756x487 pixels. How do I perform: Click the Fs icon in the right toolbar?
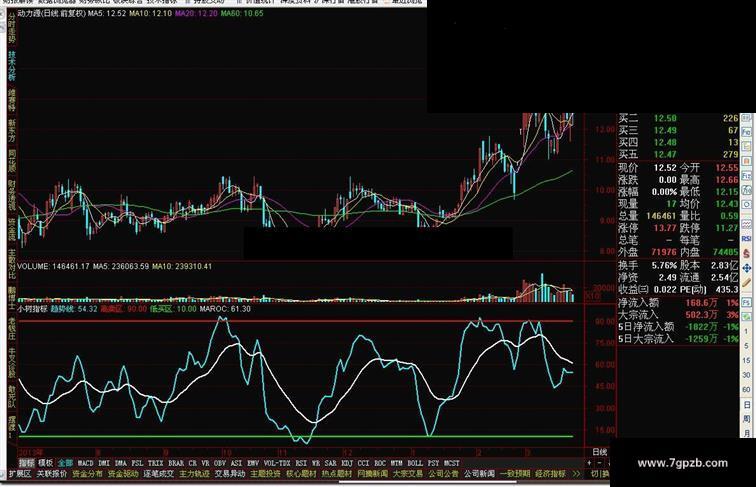tap(746, 302)
